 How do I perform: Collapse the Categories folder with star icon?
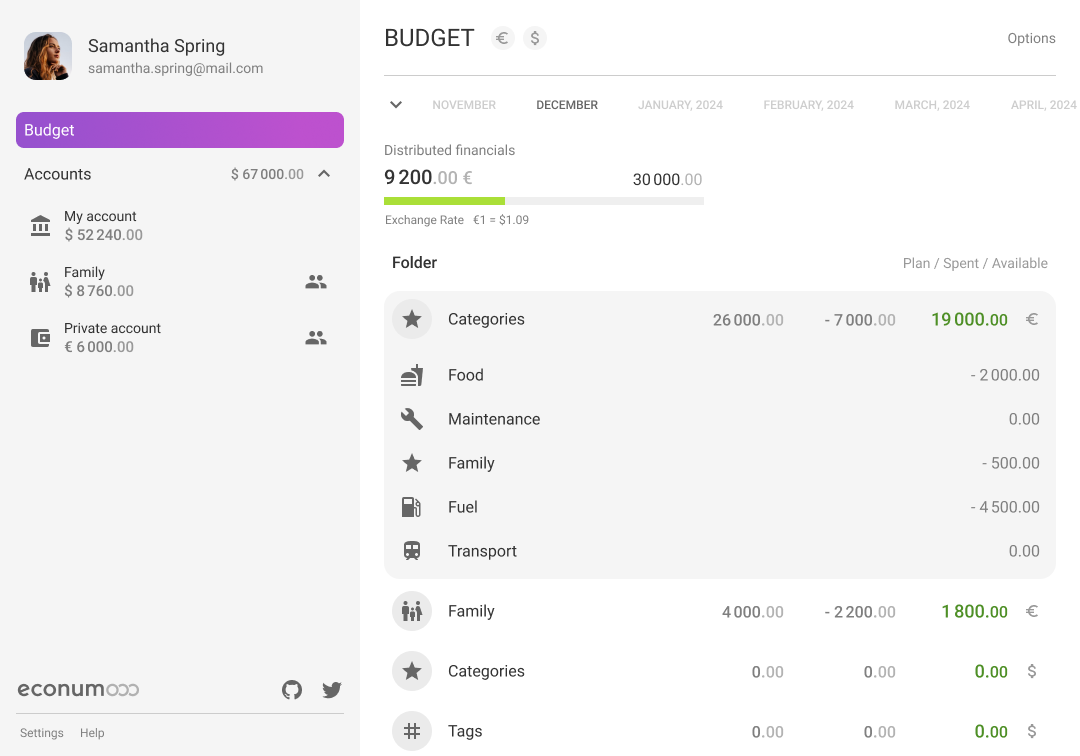coord(411,320)
